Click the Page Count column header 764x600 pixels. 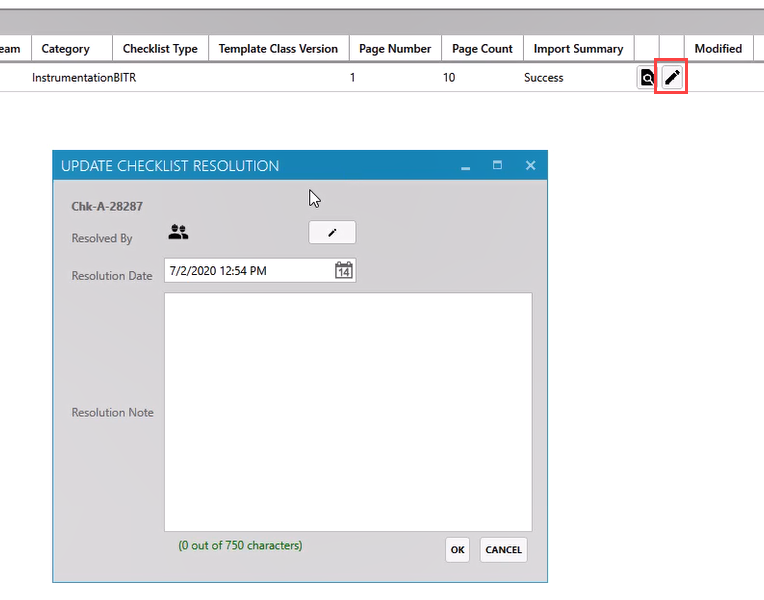(x=482, y=48)
